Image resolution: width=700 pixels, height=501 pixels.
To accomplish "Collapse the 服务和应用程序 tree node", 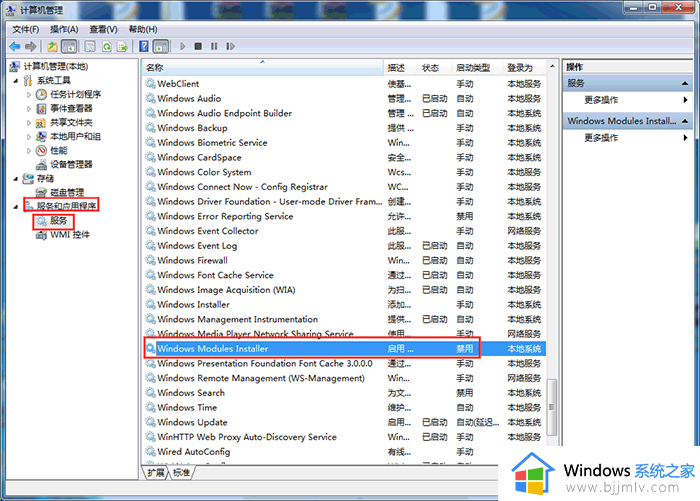I will coord(16,206).
